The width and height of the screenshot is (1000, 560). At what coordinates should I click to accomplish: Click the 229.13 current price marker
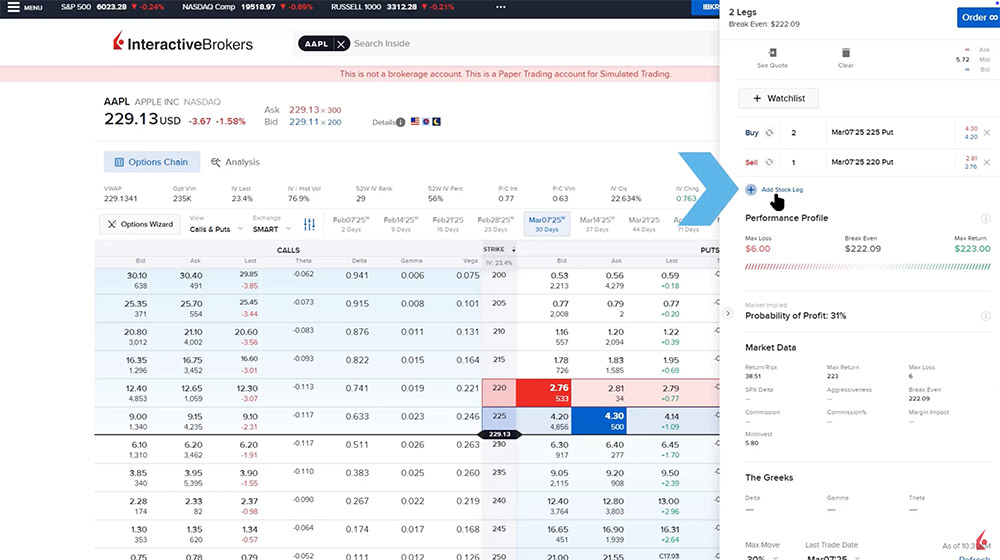(x=499, y=434)
